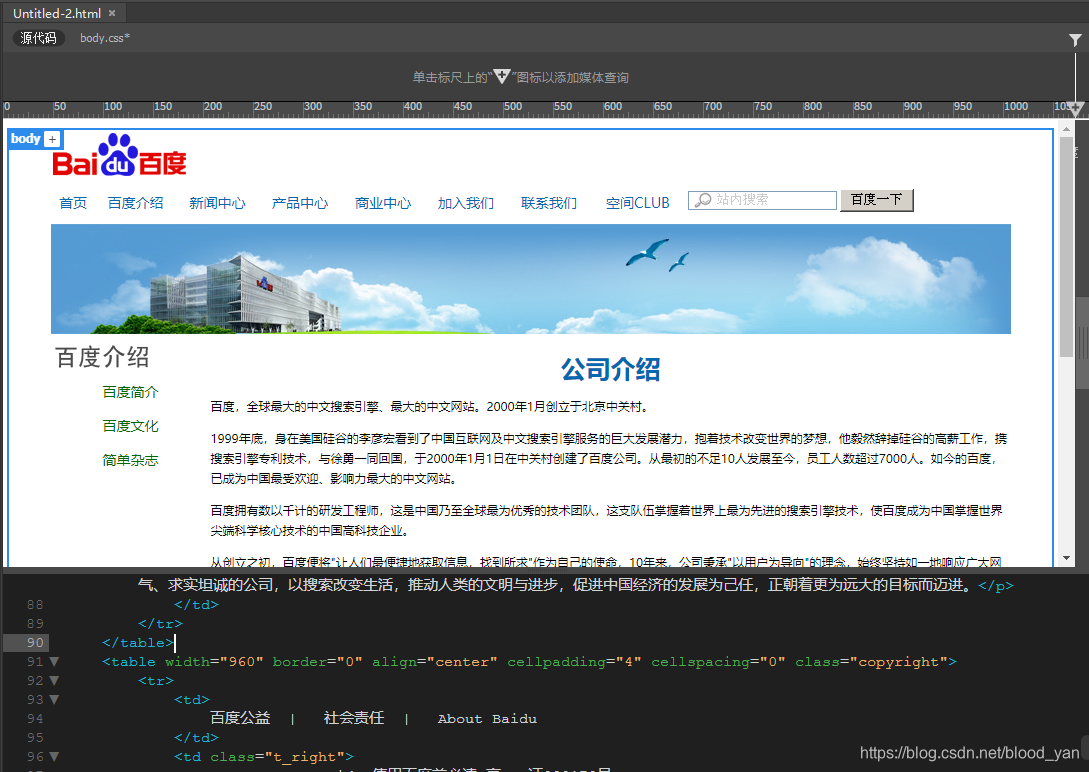1089x772 pixels.
Task: Open the 首页 navigation link
Action: [73, 203]
